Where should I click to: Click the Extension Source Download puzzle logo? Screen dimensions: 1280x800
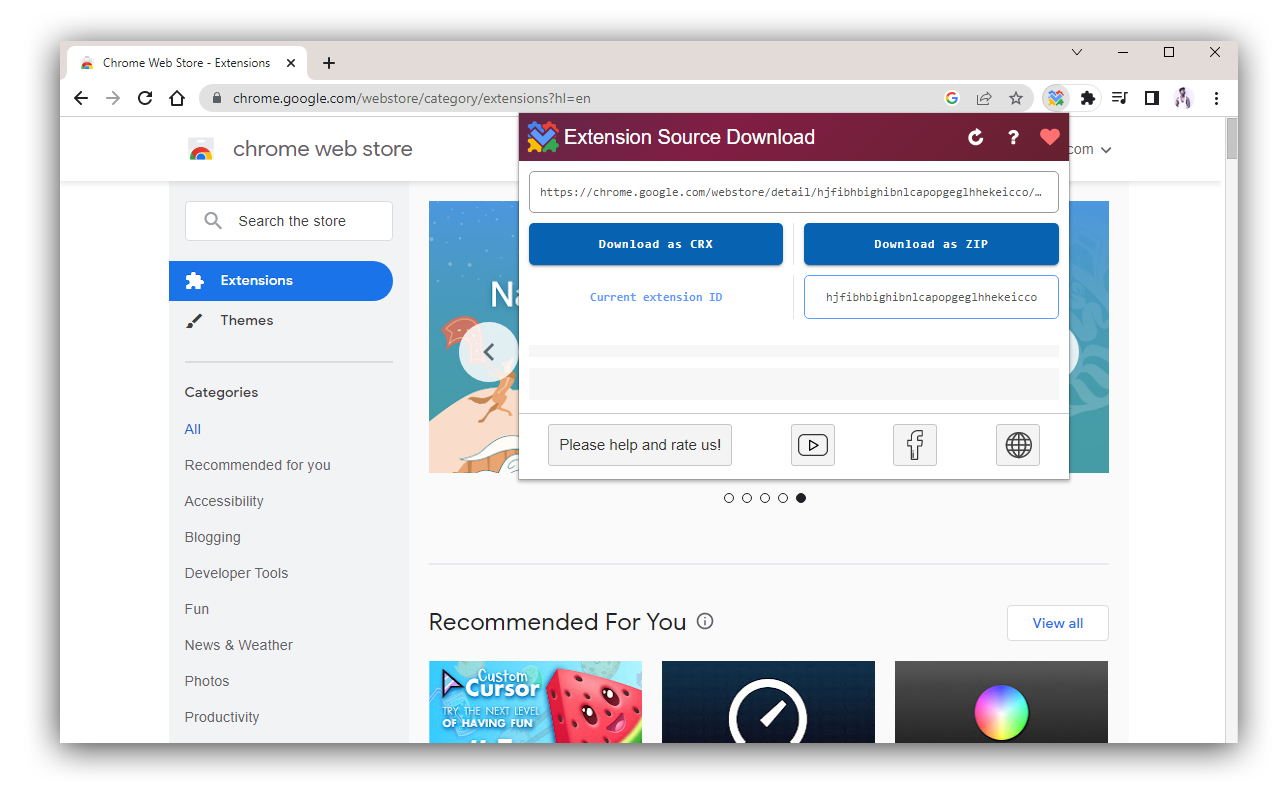pos(543,137)
